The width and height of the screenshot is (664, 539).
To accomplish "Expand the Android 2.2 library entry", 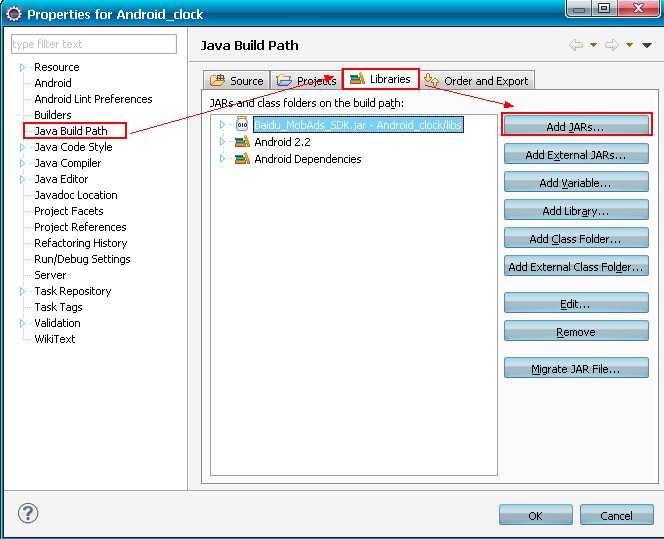I will [x=222, y=141].
